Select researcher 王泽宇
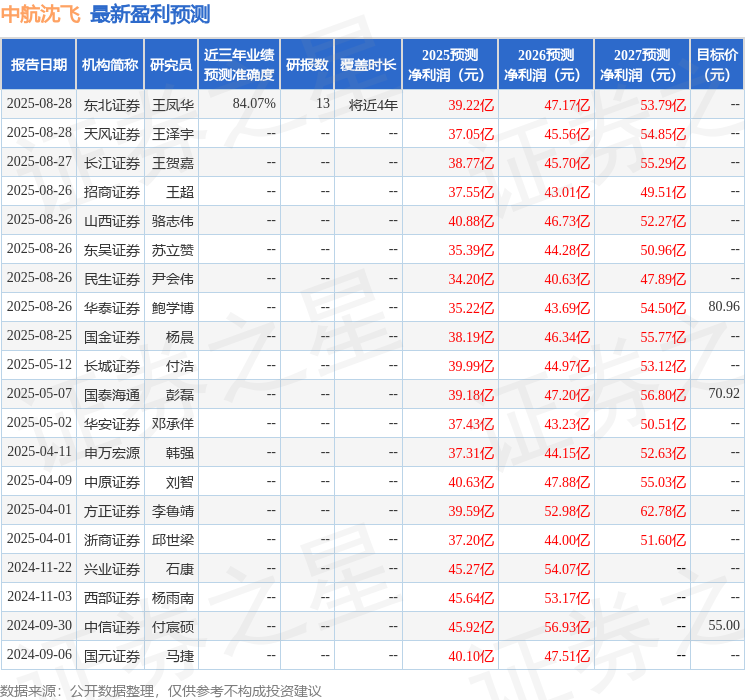The image size is (745, 700). click(172, 134)
